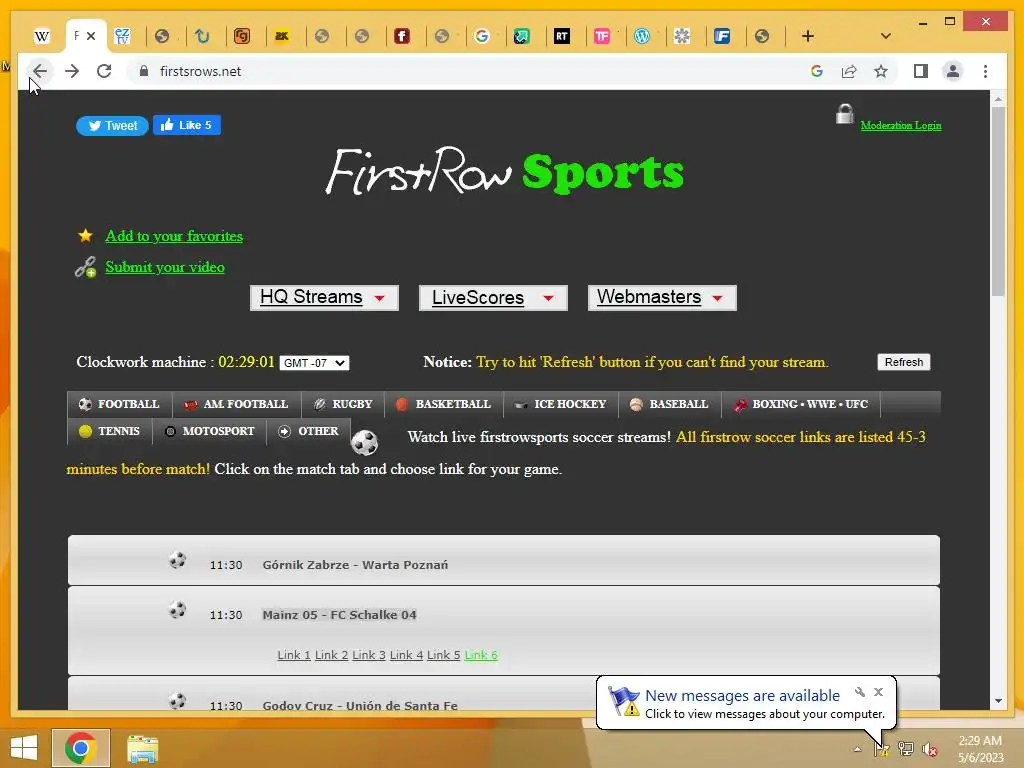Click the chain link icon beside Submit your video

point(86,267)
